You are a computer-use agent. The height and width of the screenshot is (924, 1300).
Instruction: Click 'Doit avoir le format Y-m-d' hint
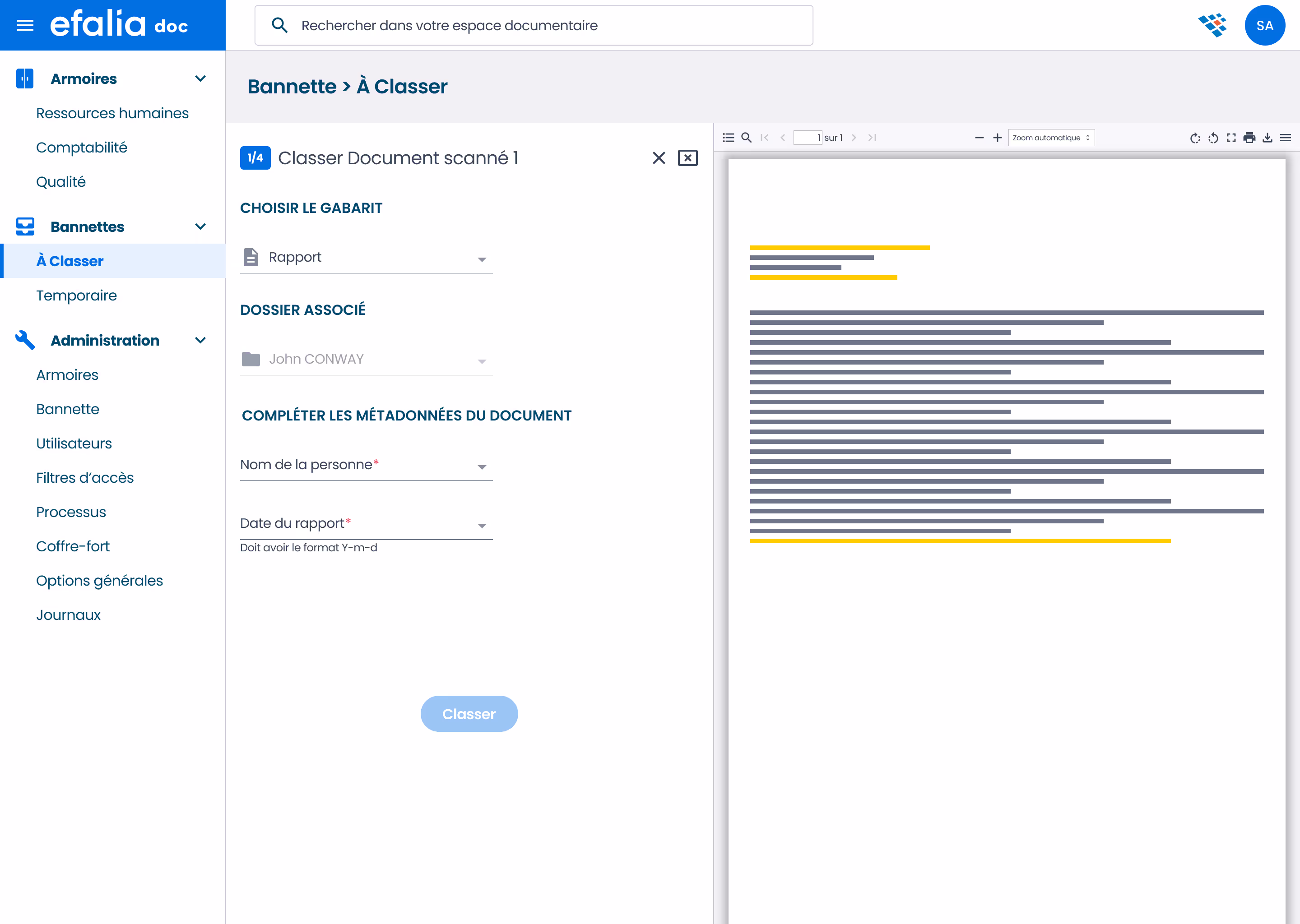coord(308,548)
